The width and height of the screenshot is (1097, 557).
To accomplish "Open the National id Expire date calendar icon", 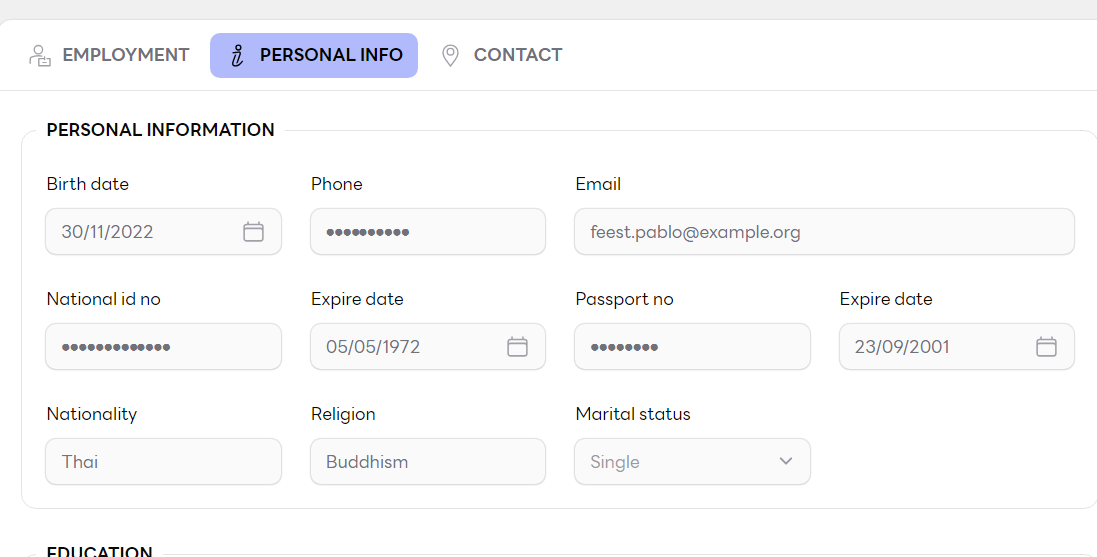I will click(x=517, y=346).
